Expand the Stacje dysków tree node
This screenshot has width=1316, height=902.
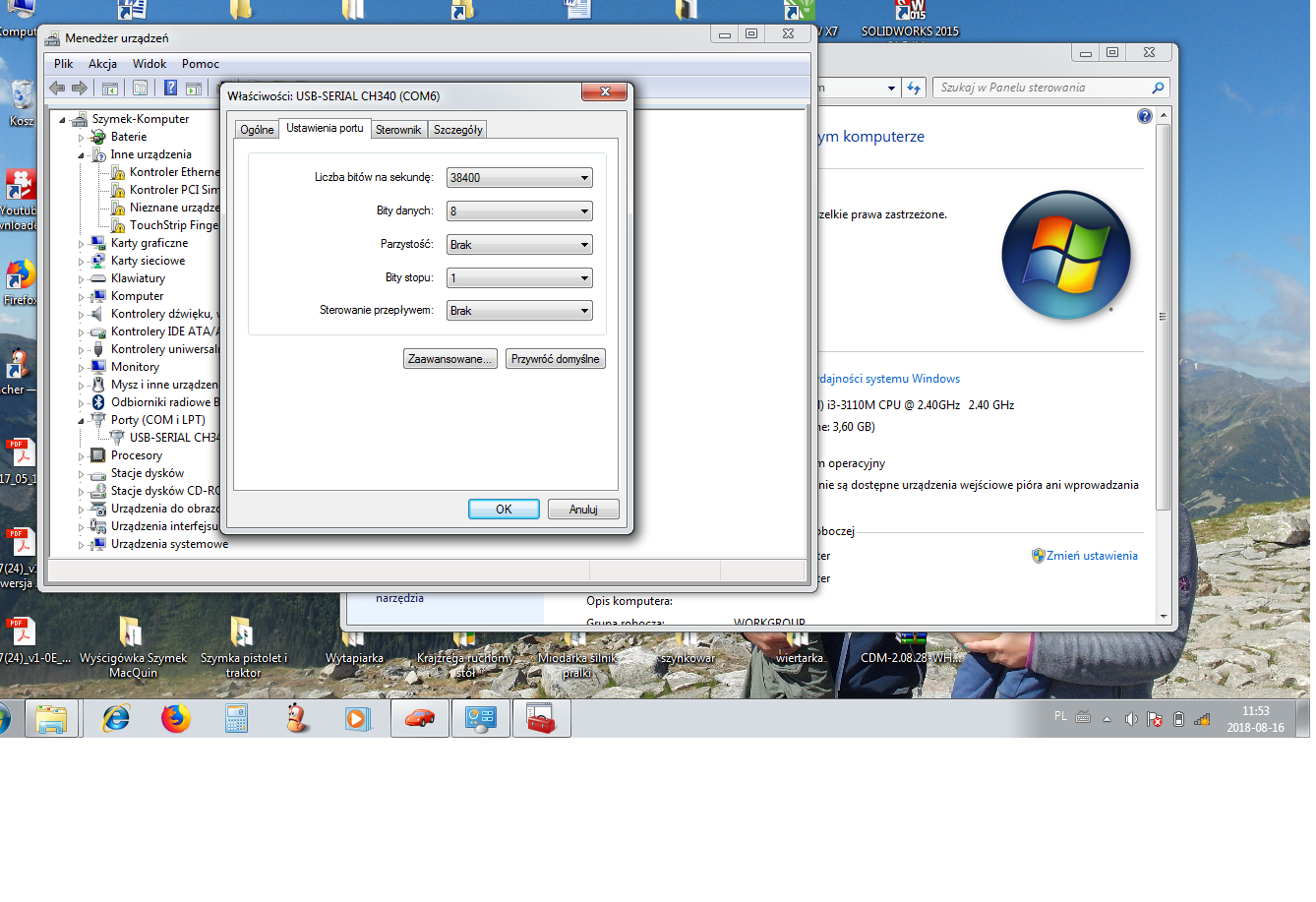pos(82,474)
